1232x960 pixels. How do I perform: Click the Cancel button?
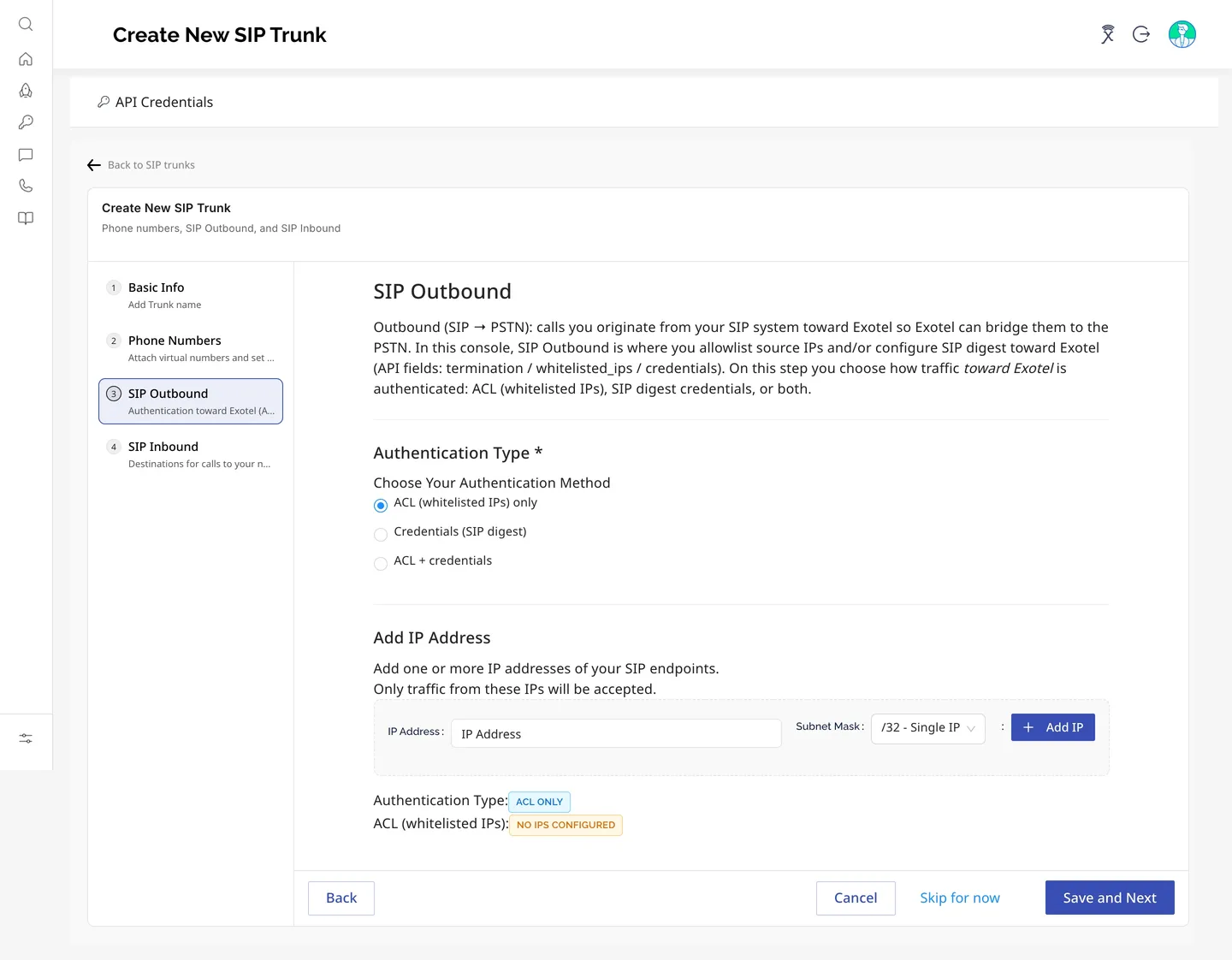856,898
